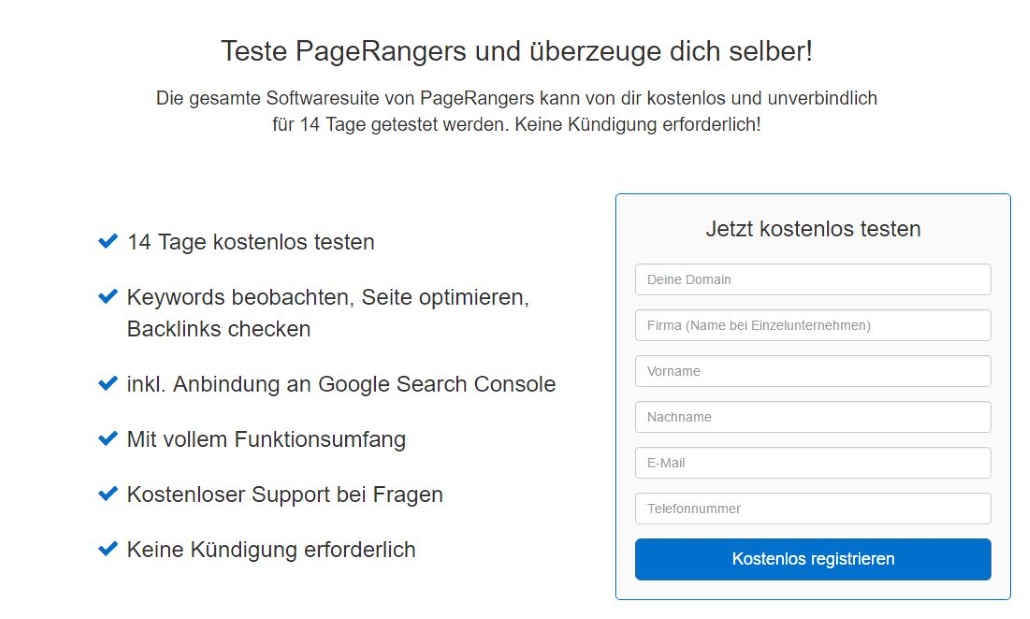Click into the Vorname field

pyautogui.click(x=812, y=371)
